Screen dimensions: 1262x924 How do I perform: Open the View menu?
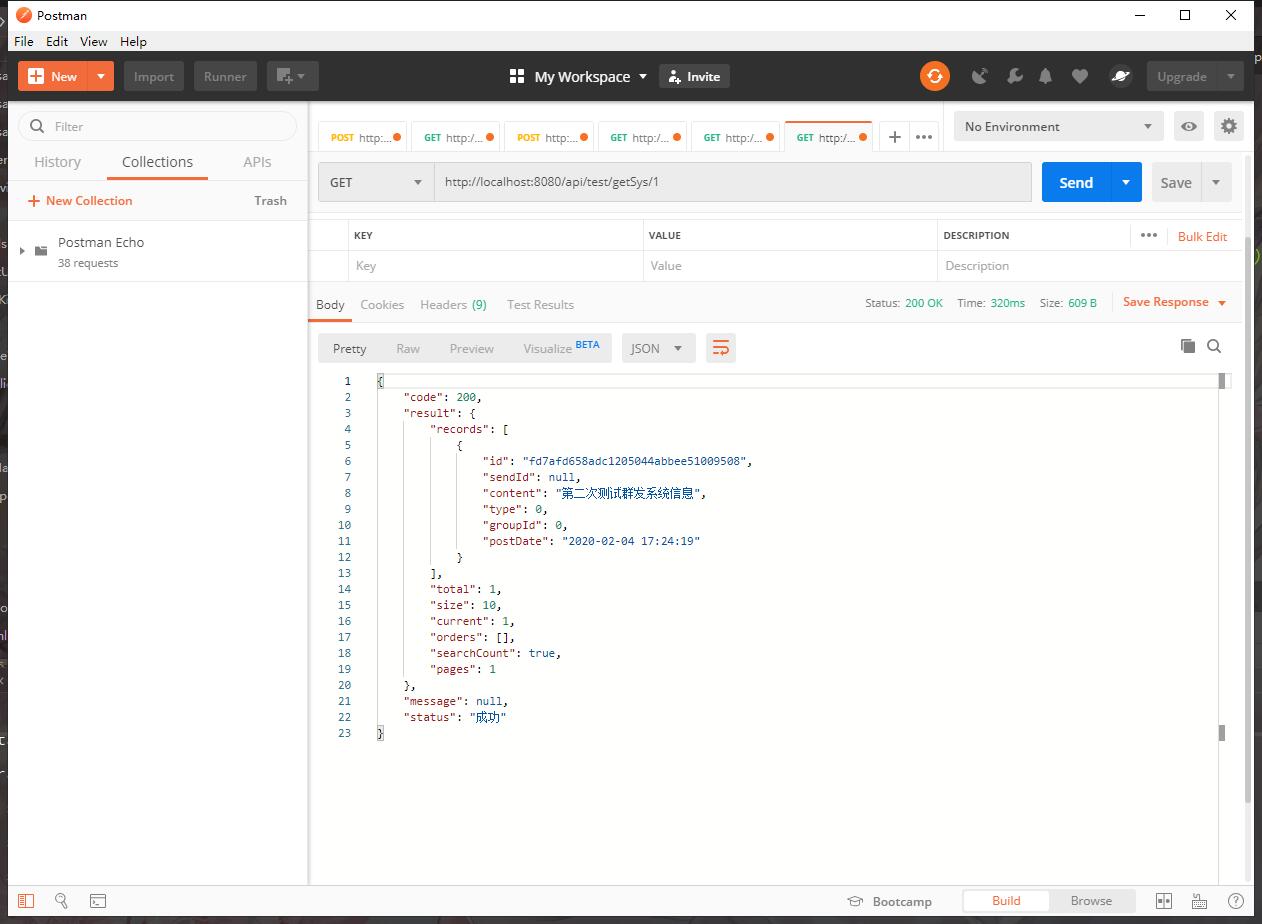click(x=93, y=41)
